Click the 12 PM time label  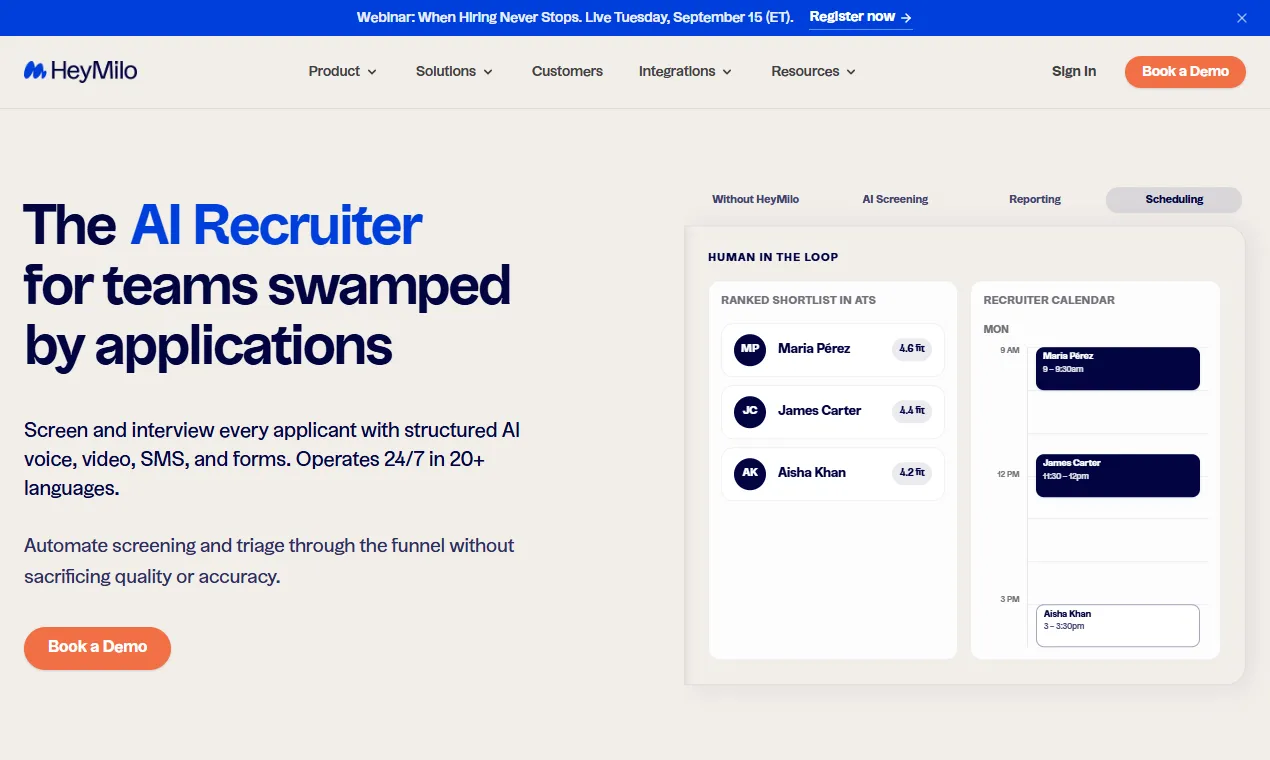(1008, 474)
